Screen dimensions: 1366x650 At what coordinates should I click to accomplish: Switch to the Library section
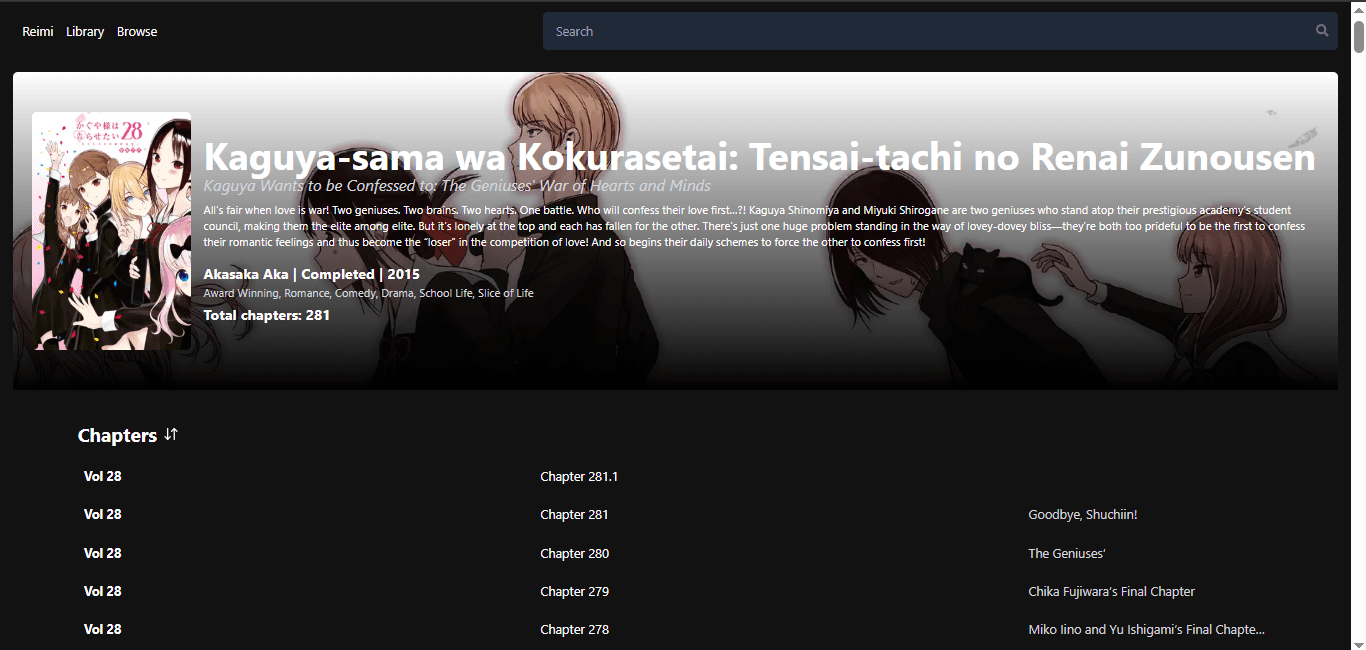pyautogui.click(x=84, y=31)
